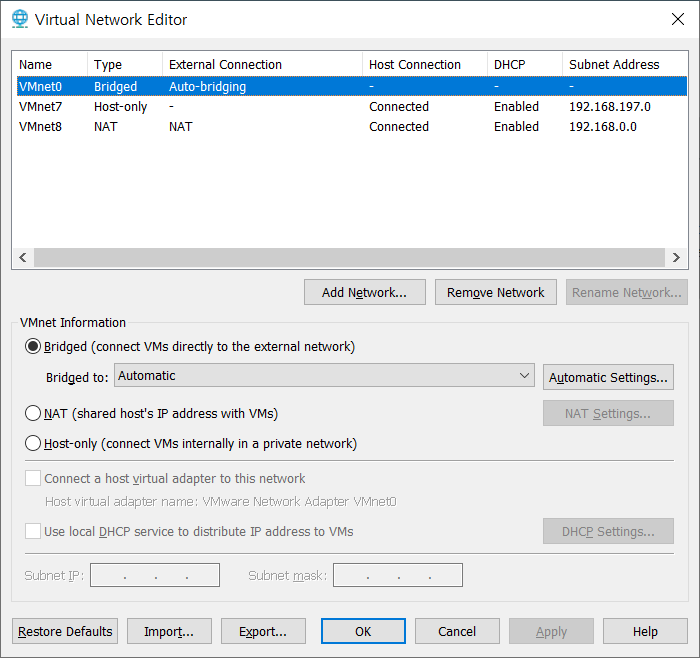The width and height of the screenshot is (700, 658).
Task: Click Connected cell in VMnet7 row
Action: 399,106
